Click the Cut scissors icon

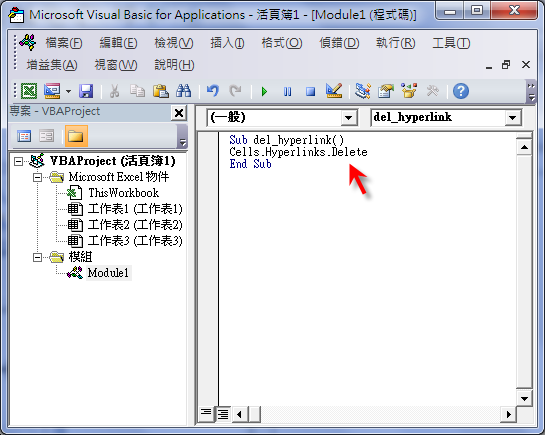pos(114,91)
